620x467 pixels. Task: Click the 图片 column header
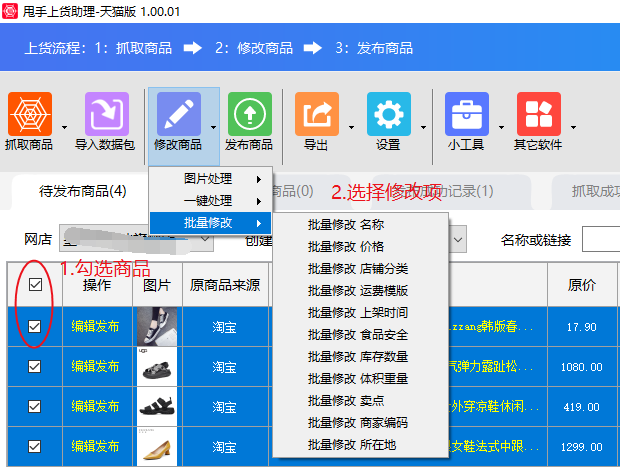(157, 285)
